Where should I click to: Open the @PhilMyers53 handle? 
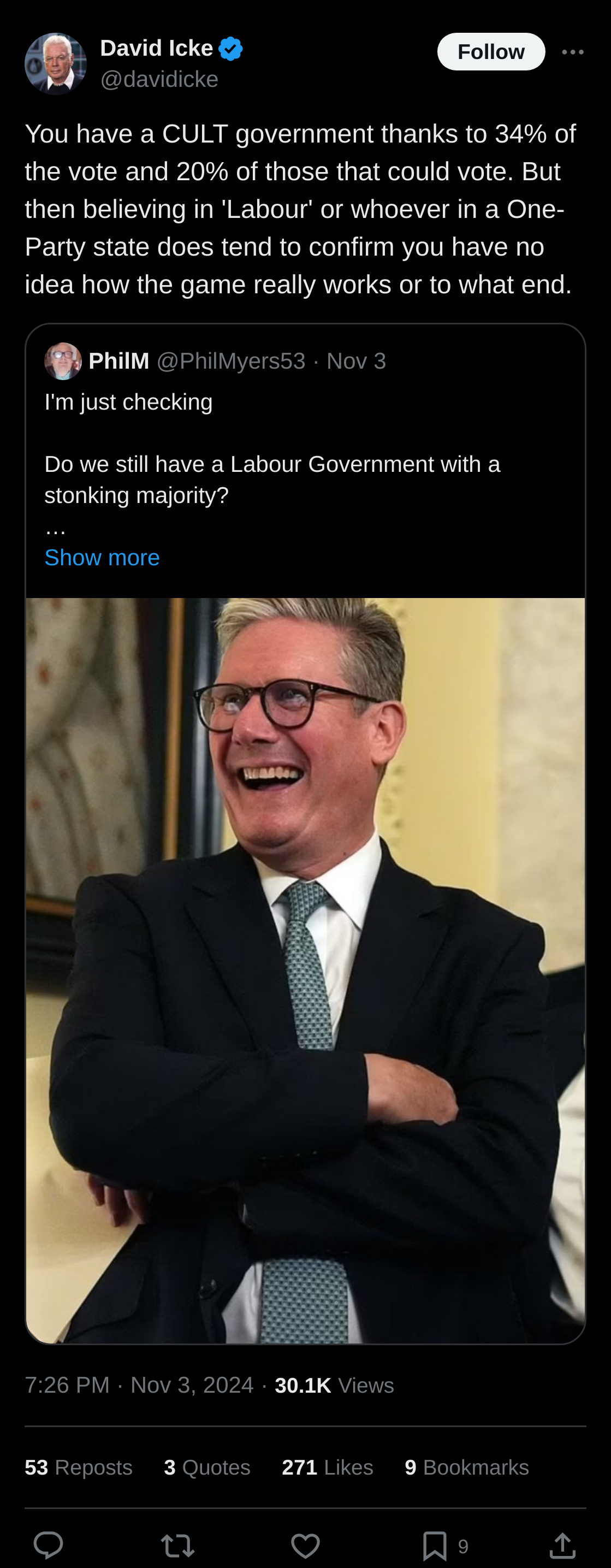coord(232,361)
